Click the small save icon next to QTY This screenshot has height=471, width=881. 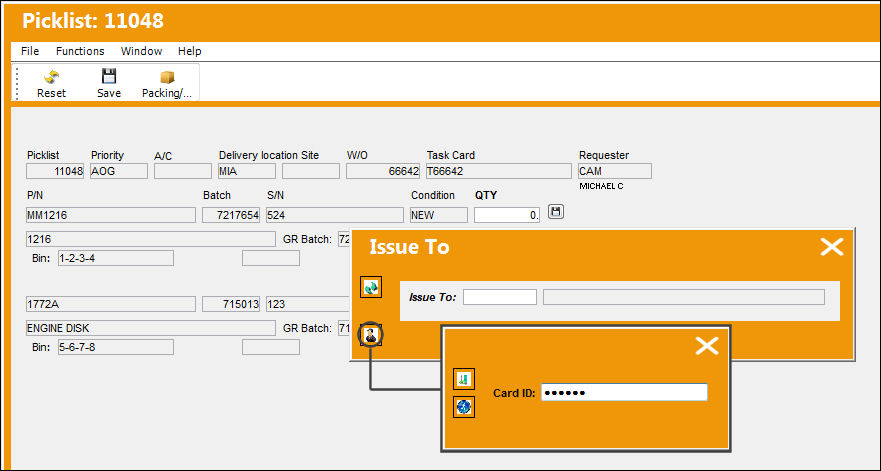(x=556, y=212)
